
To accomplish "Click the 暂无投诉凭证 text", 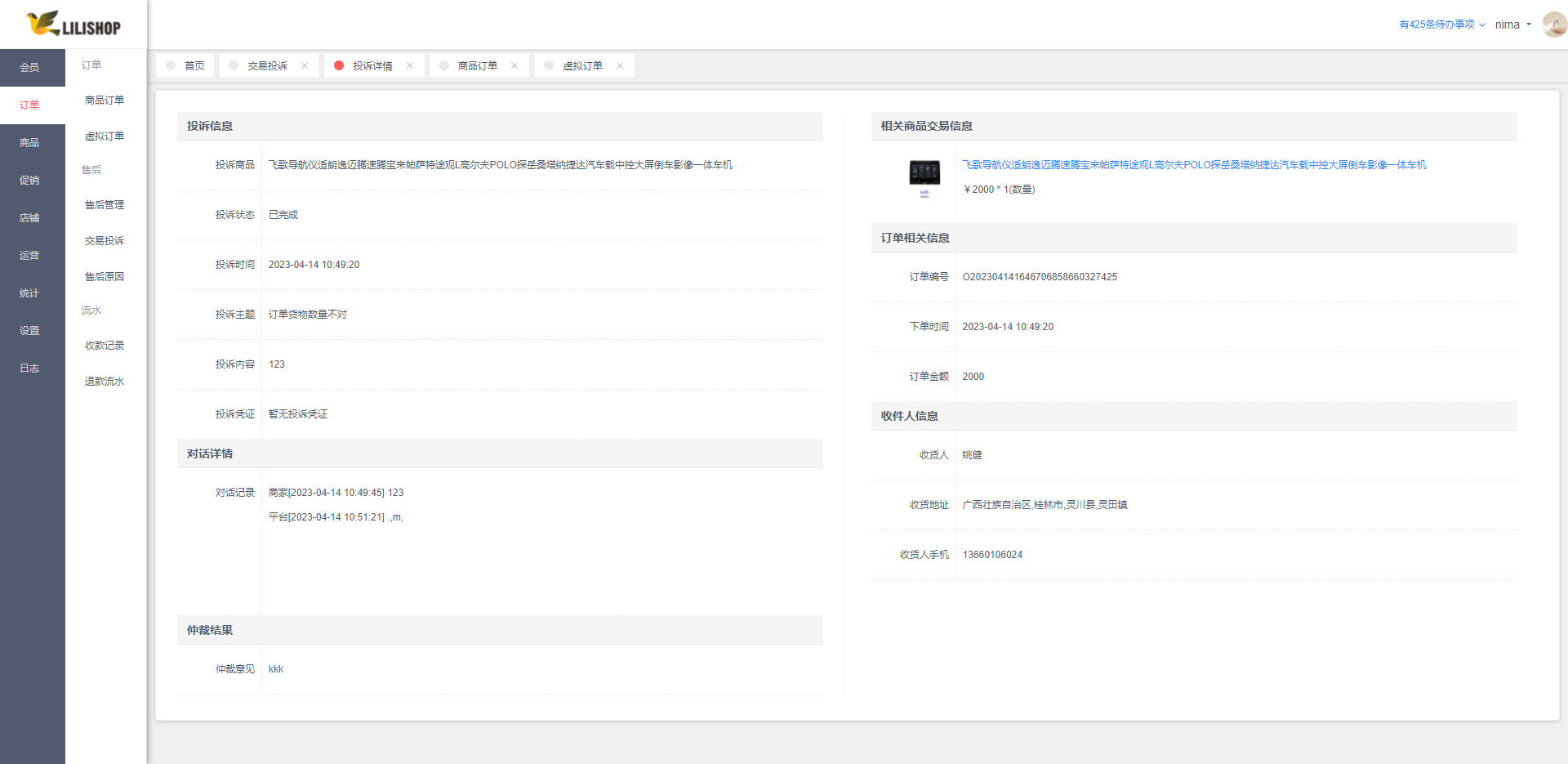I will tap(298, 414).
